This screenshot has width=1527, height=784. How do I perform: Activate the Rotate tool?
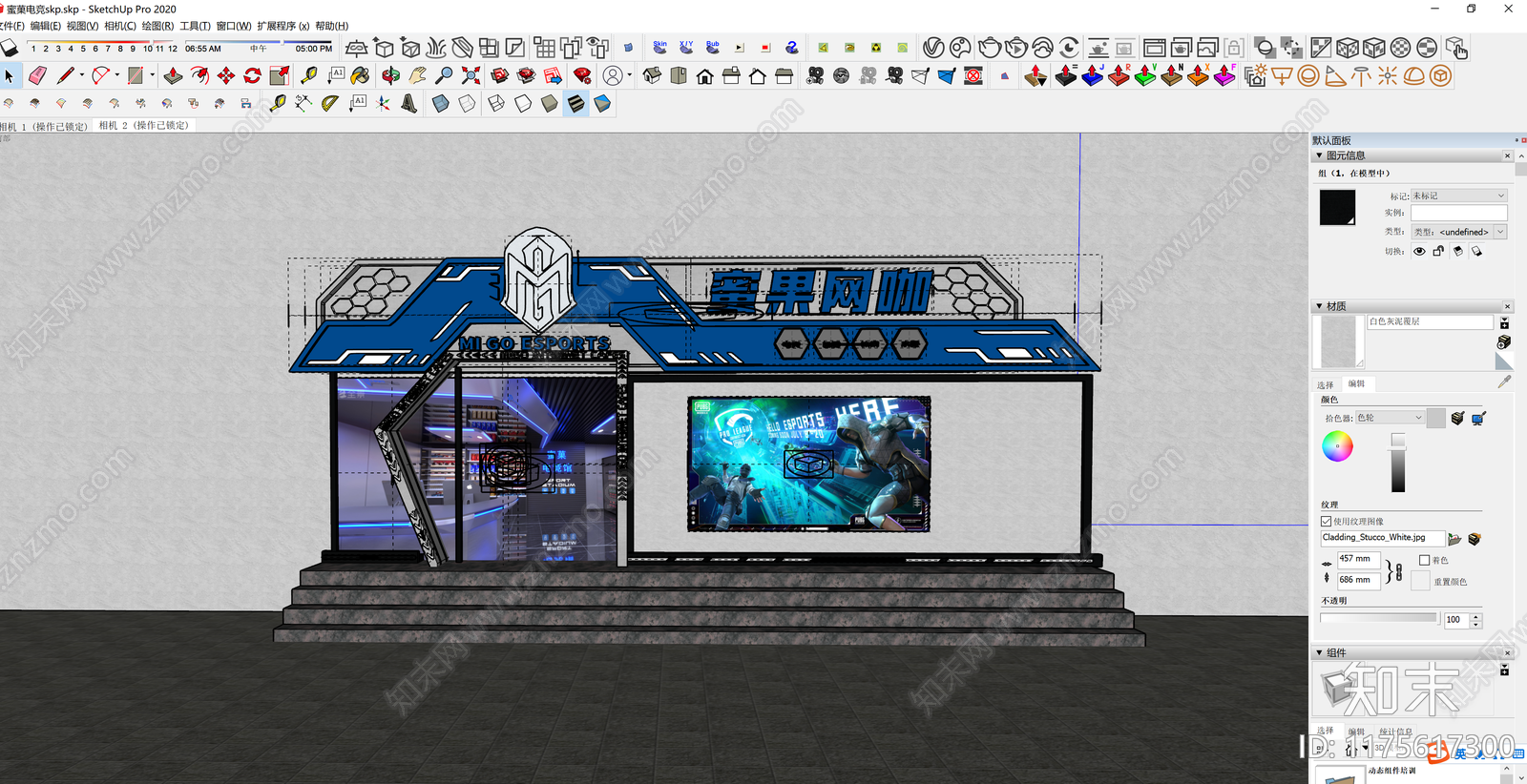[253, 75]
